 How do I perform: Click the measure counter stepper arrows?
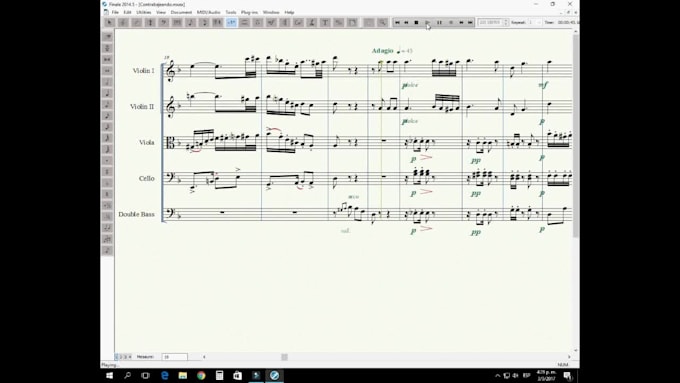click(506, 22)
